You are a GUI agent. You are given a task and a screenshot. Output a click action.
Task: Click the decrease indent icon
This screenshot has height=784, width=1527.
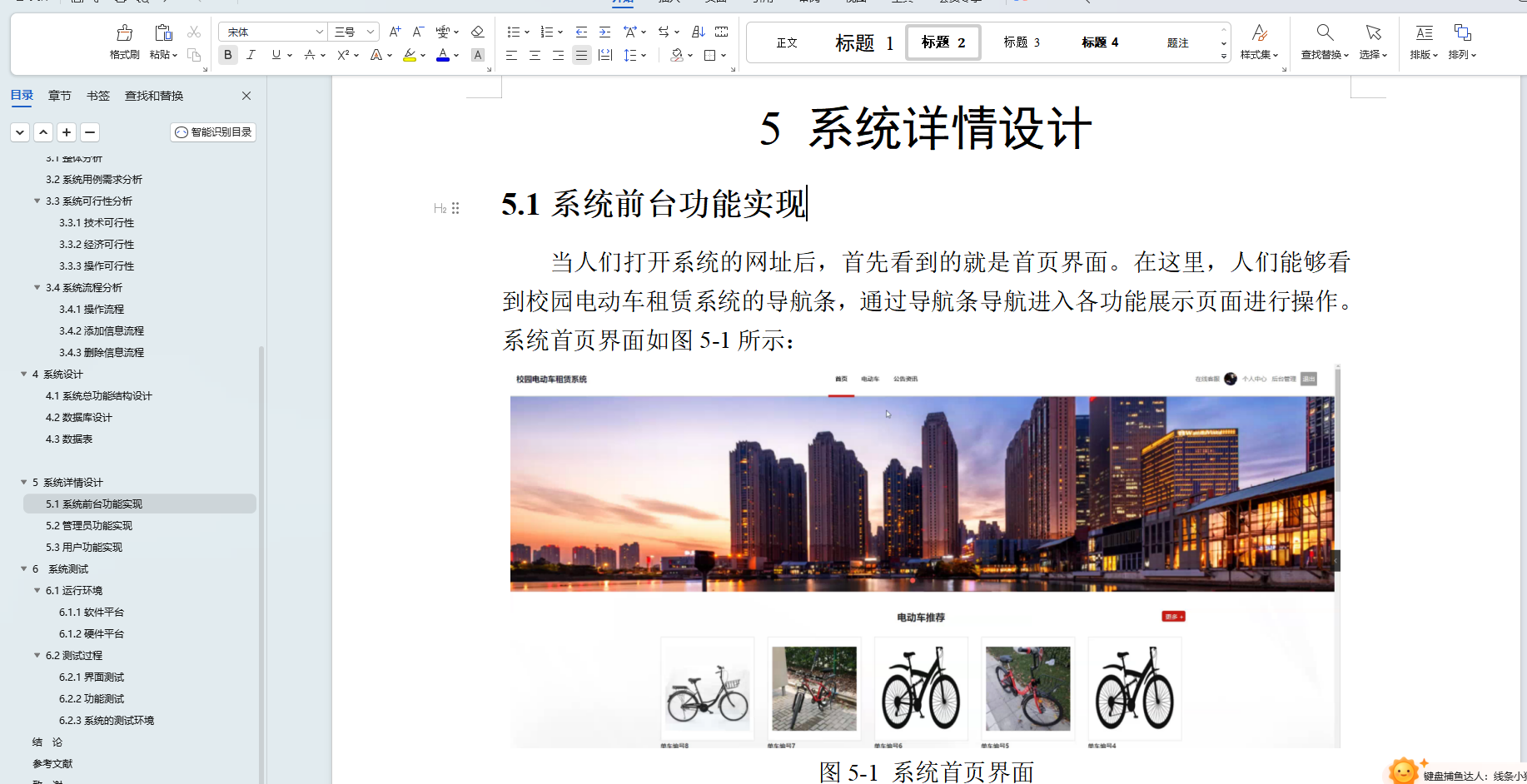coord(581,32)
